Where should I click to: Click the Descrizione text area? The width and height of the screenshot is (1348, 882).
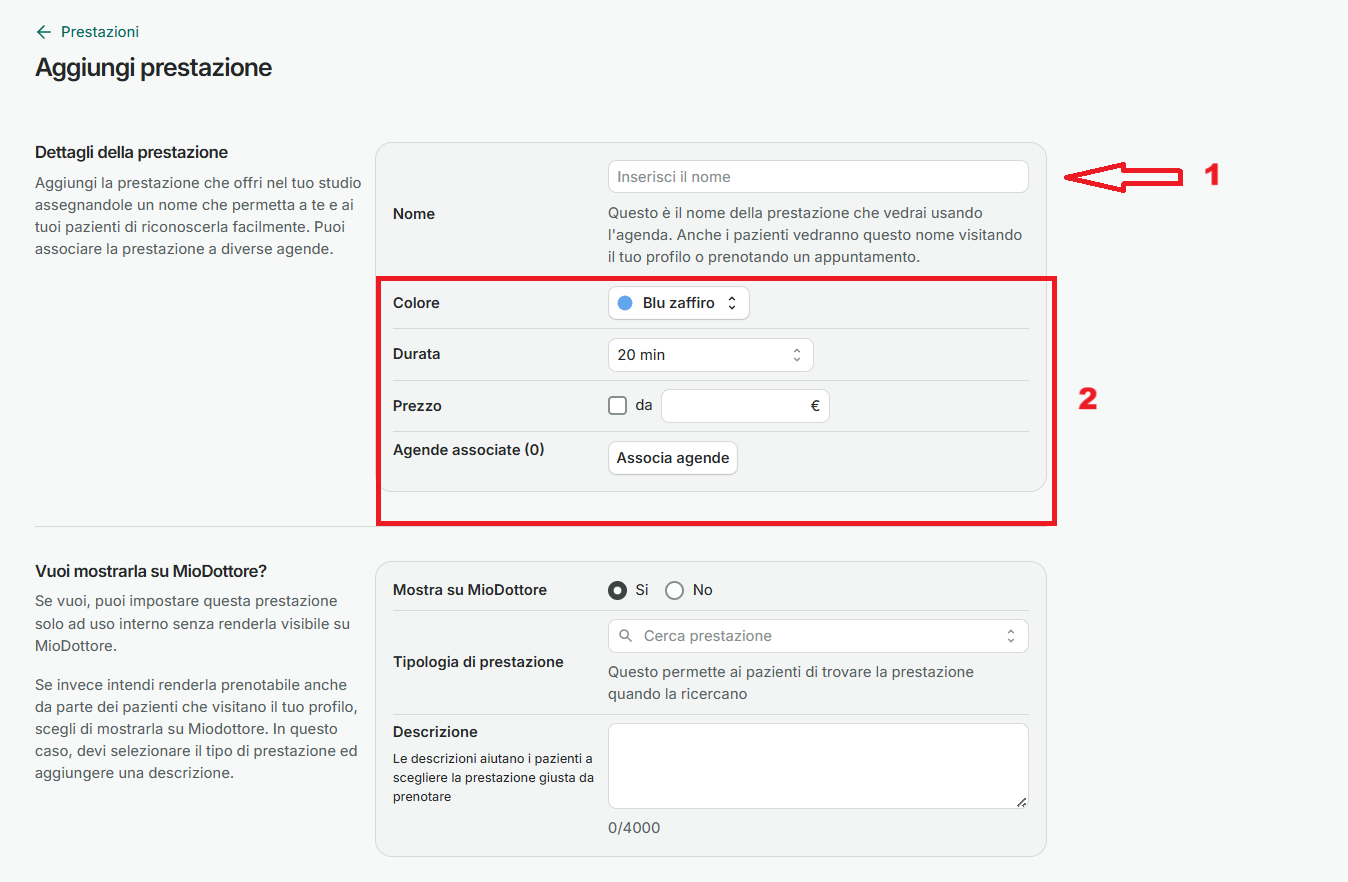pyautogui.click(x=818, y=766)
